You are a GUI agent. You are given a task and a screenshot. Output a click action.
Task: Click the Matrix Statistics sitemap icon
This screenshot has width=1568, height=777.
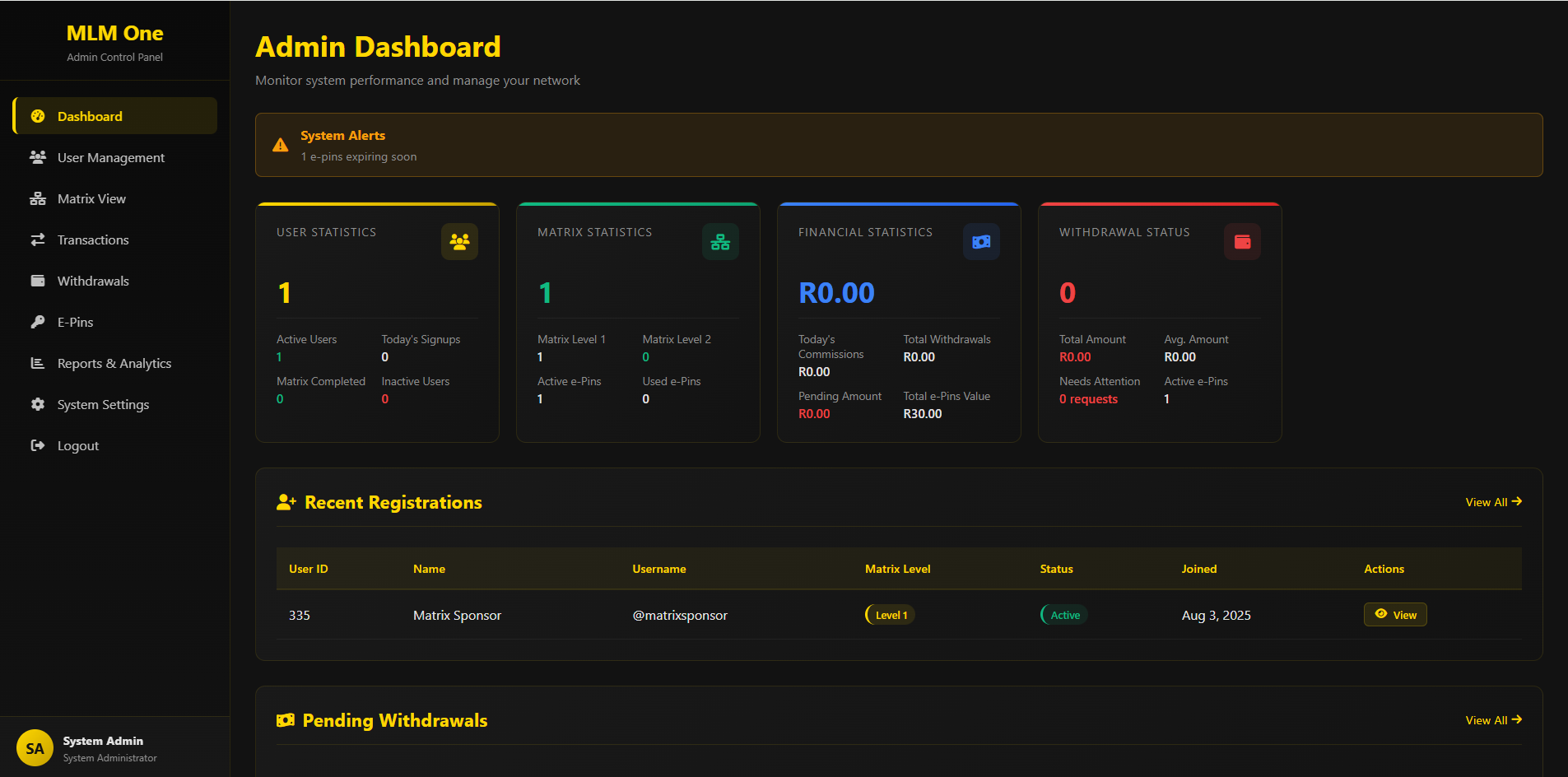tap(720, 242)
